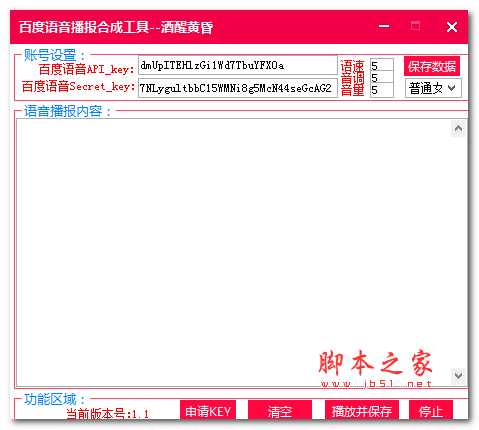Click the 功能区域 group label
This screenshot has height=430, width=479.
click(55, 399)
